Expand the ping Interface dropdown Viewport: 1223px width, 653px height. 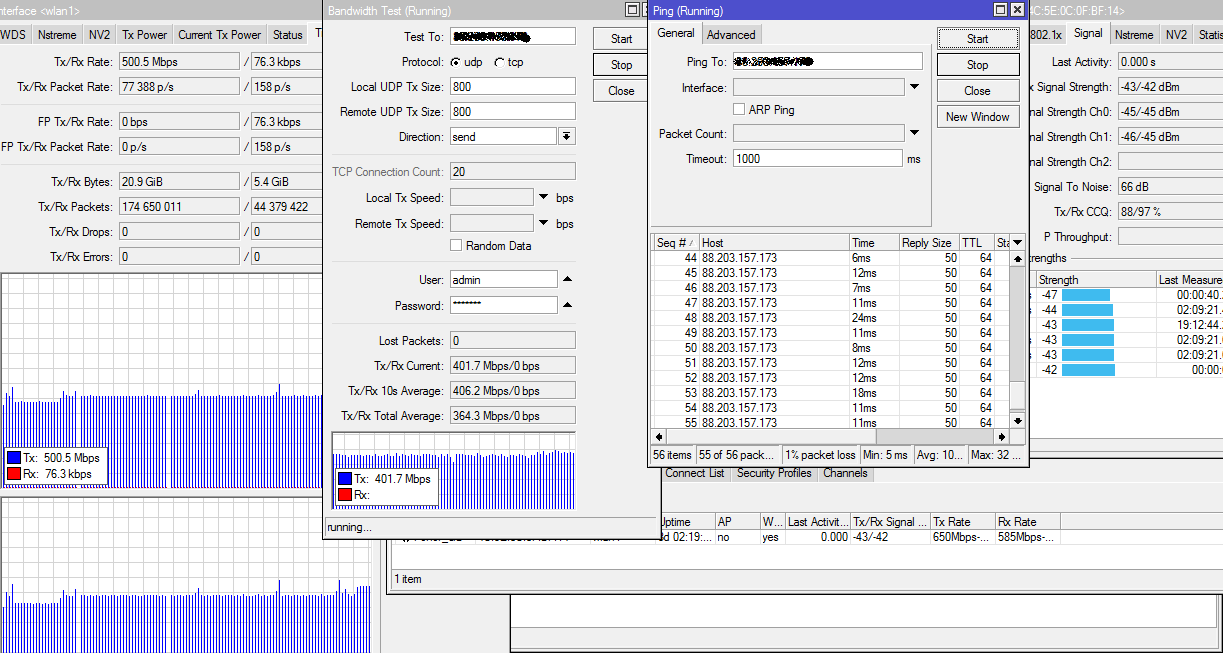(x=914, y=88)
